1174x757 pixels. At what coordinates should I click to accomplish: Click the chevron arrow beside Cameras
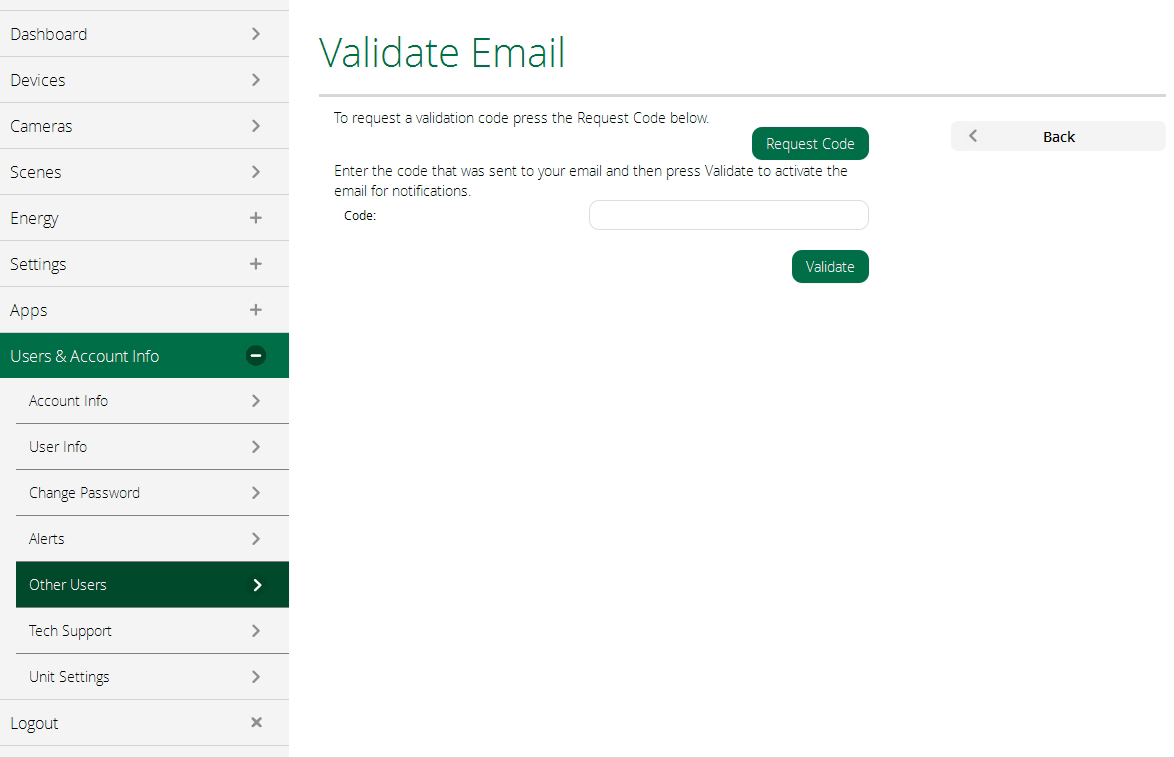point(256,126)
